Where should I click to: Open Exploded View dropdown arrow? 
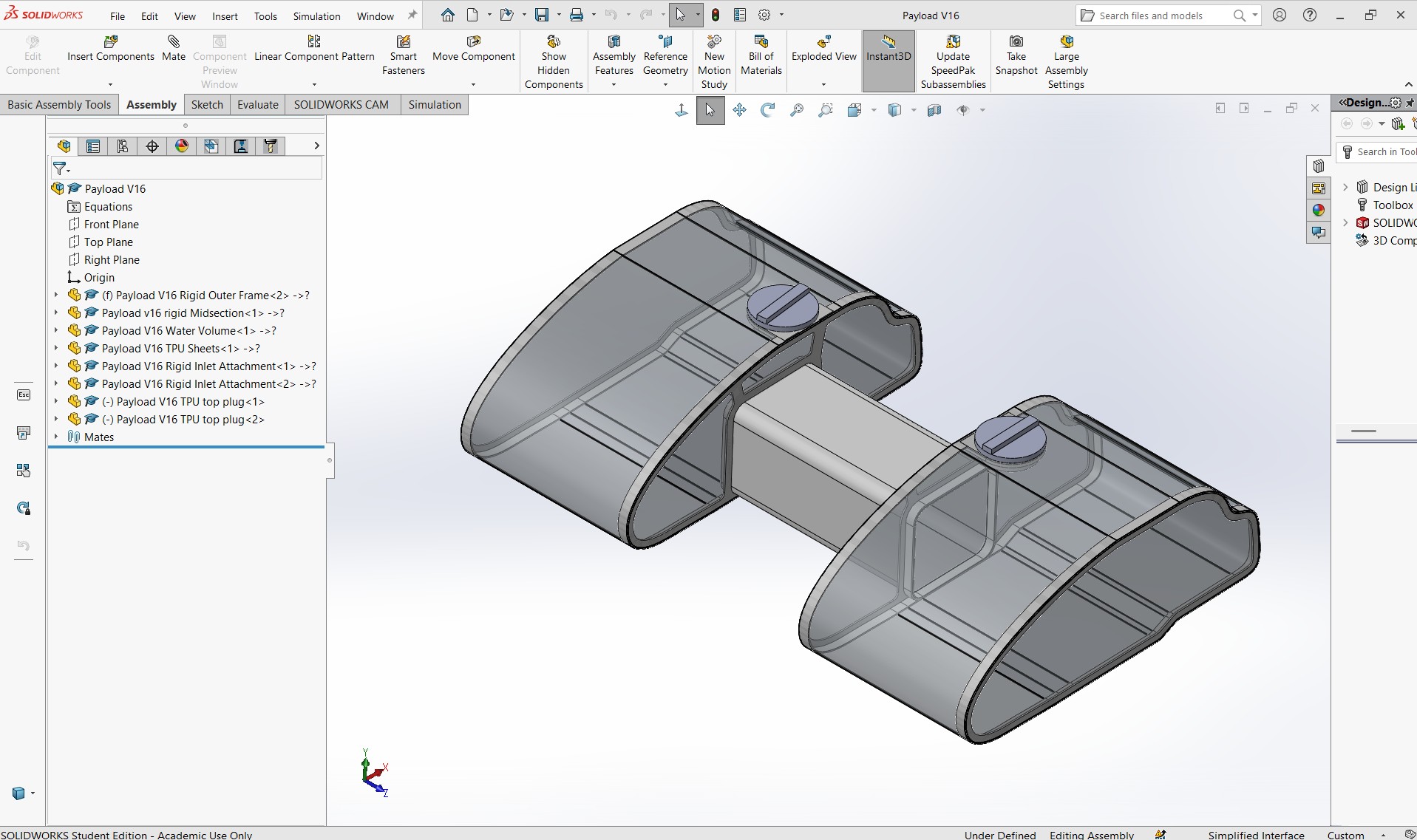(823, 84)
